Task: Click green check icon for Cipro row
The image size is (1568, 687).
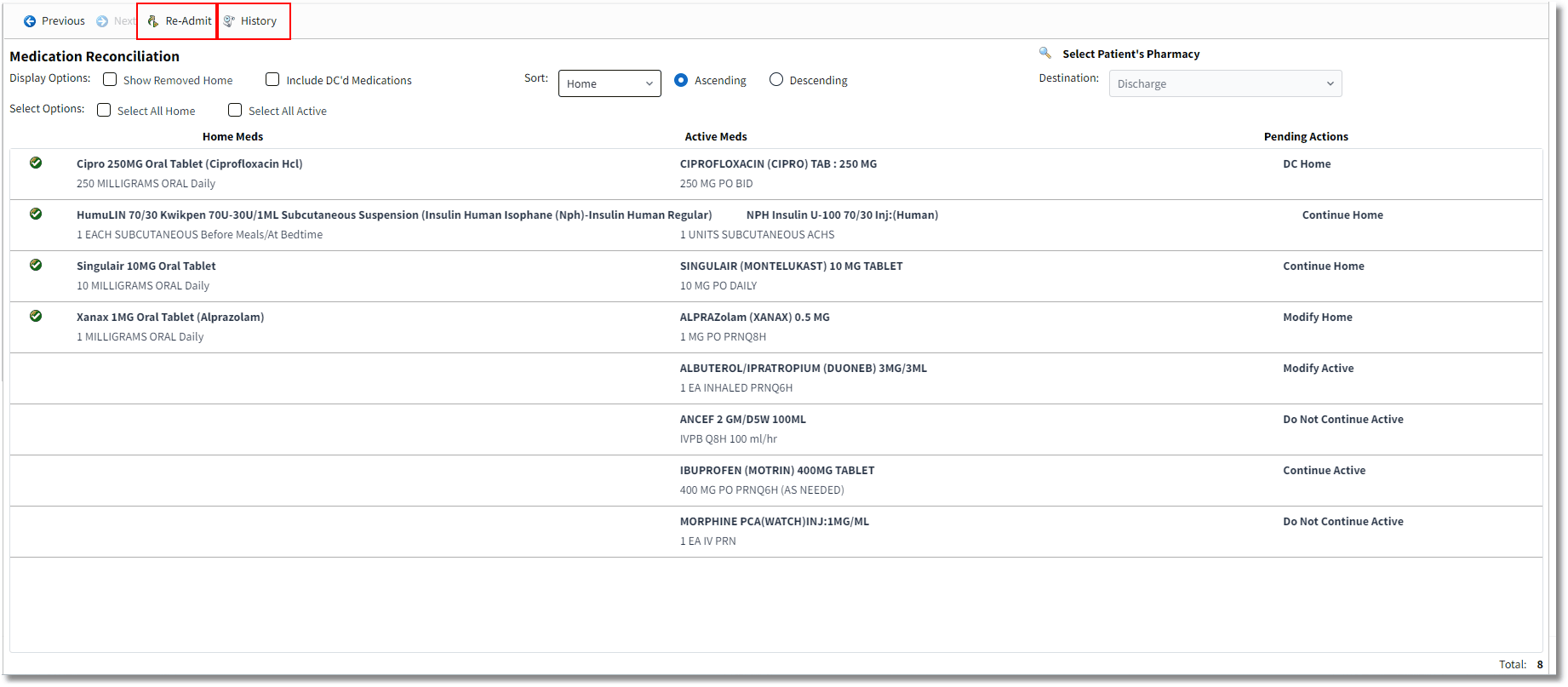Action: 36,163
